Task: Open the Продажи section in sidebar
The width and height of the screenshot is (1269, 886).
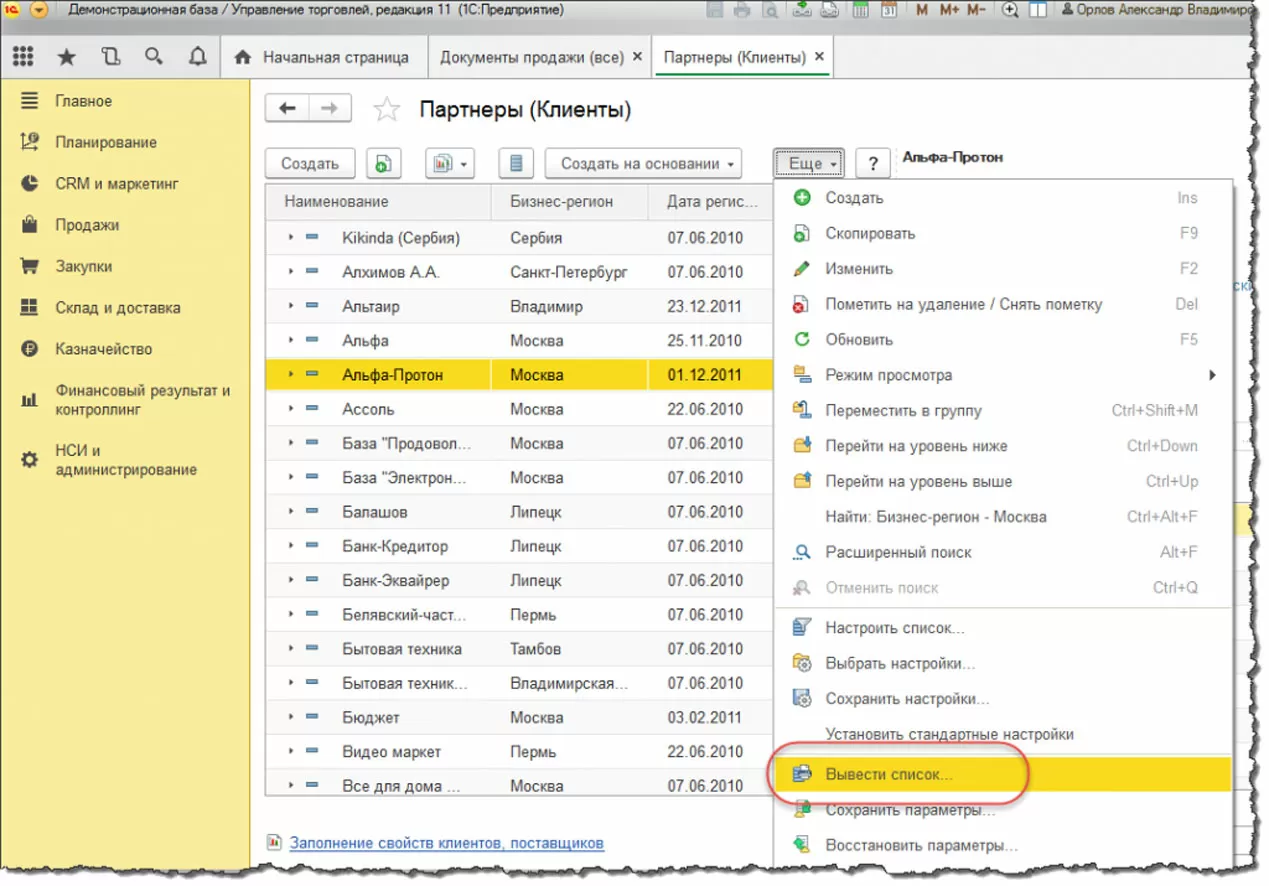Action: [87, 225]
